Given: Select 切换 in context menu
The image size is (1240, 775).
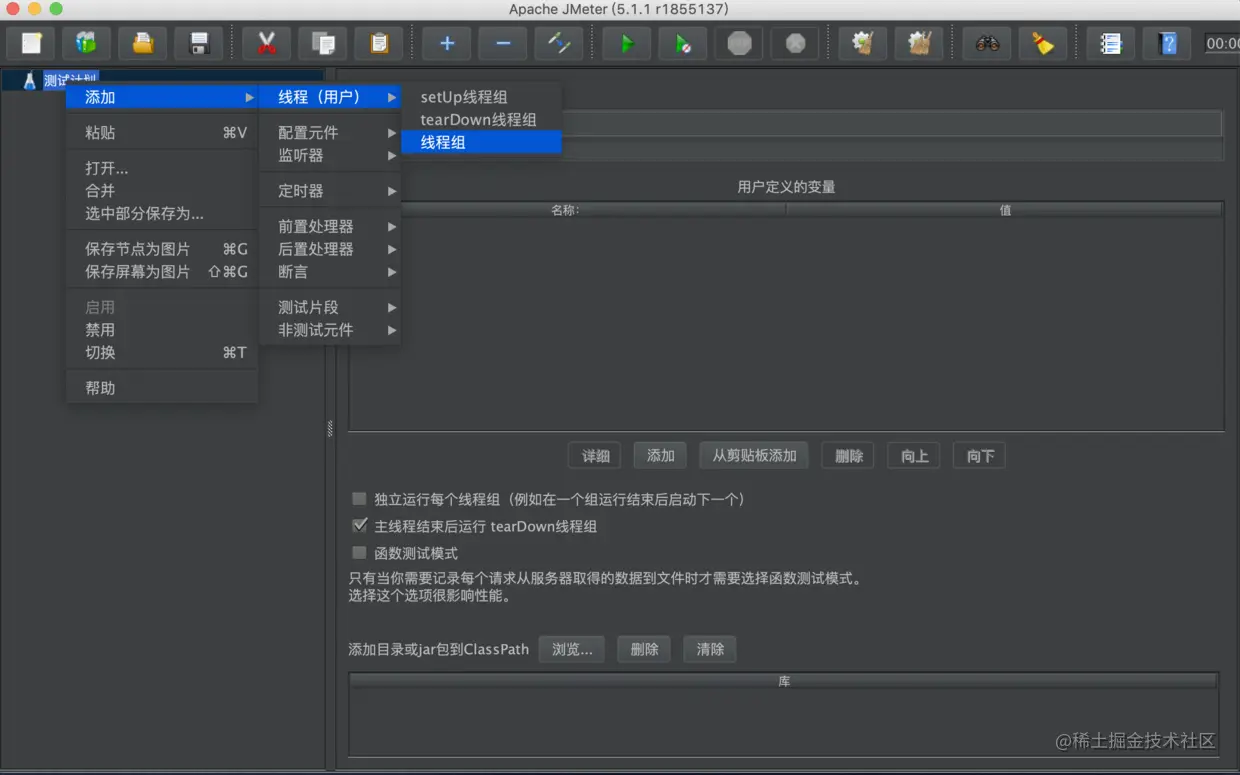Looking at the screenshot, I should 162,352.
